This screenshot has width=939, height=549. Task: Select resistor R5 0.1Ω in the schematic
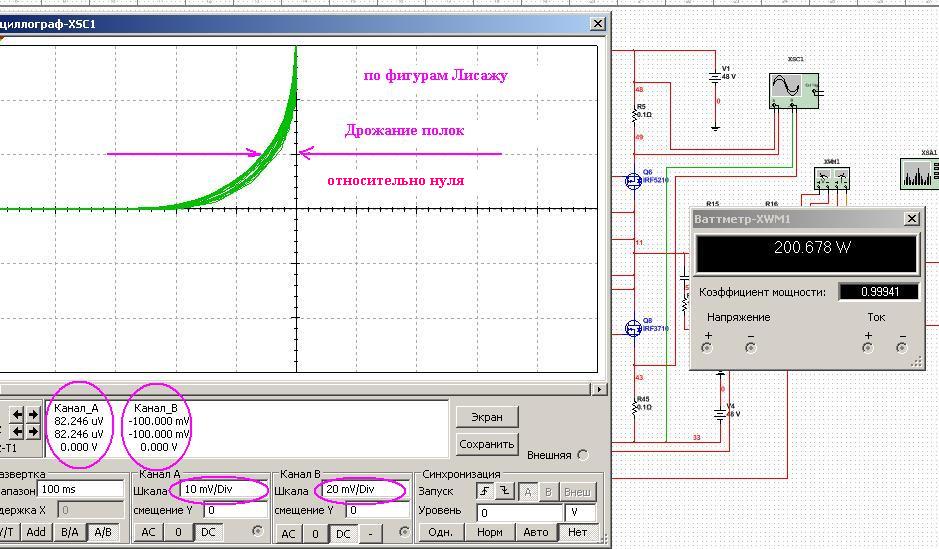point(635,114)
